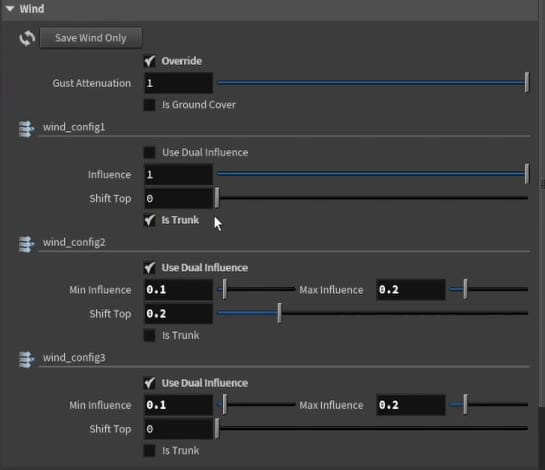This screenshot has height=470, width=545.
Task: Click the wind_config2 Max Influence slider
Action: 489,289
